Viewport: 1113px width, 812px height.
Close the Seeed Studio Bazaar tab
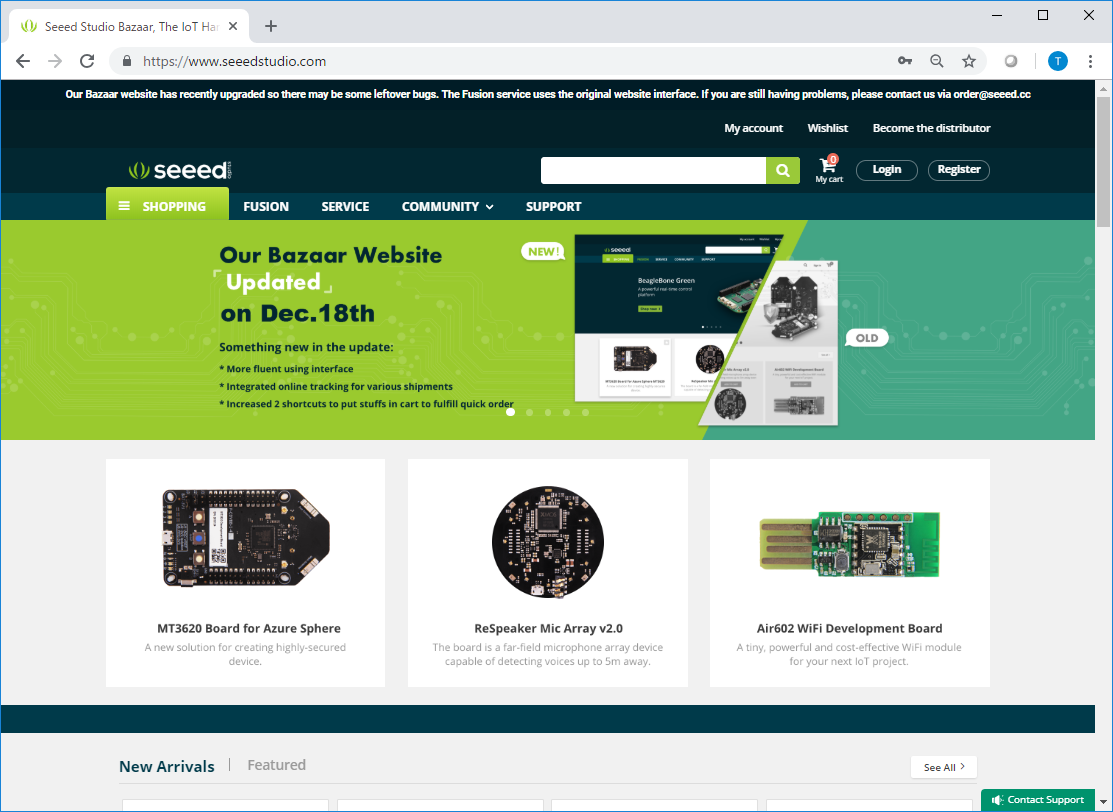pos(234,26)
